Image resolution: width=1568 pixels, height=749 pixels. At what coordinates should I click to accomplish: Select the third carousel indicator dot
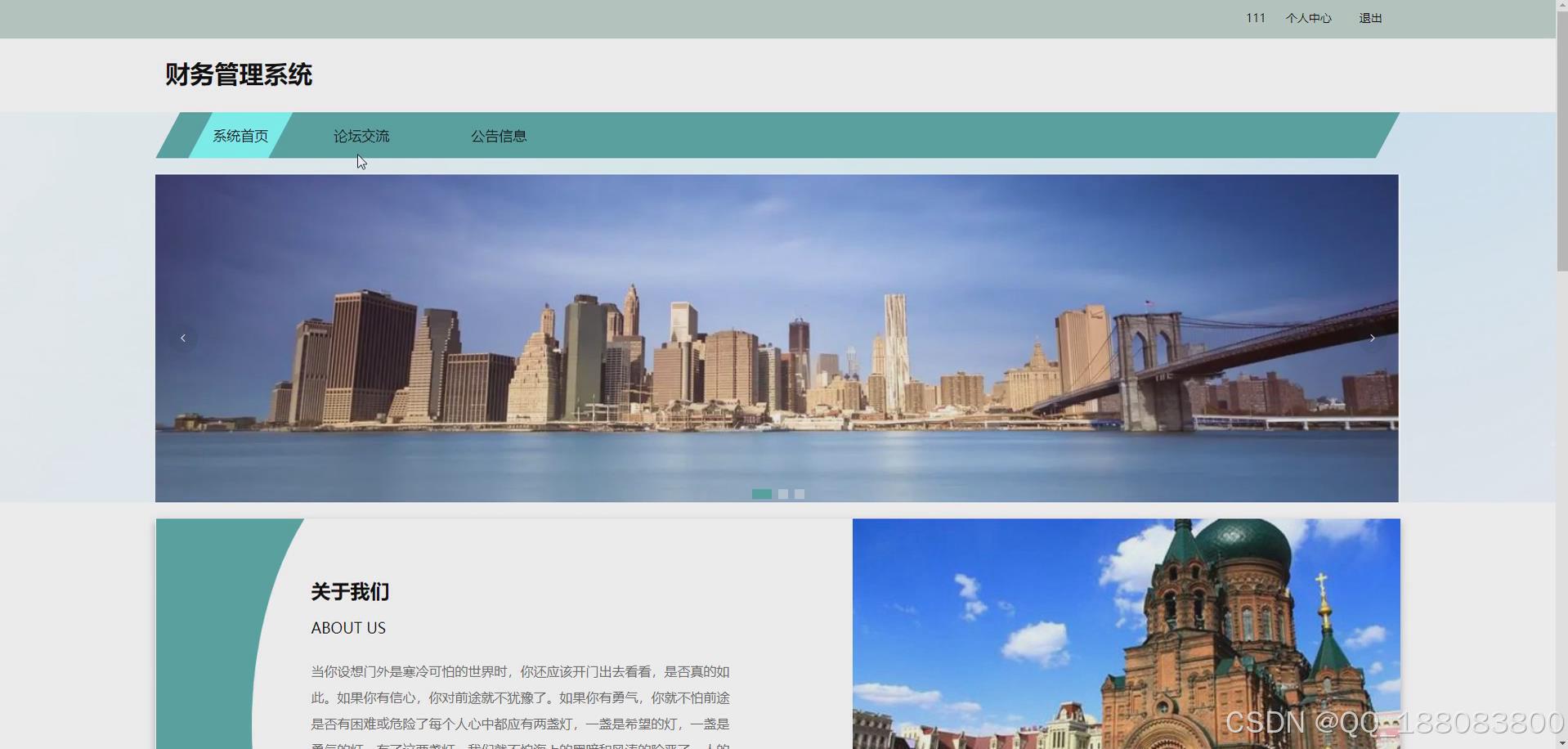pos(799,493)
